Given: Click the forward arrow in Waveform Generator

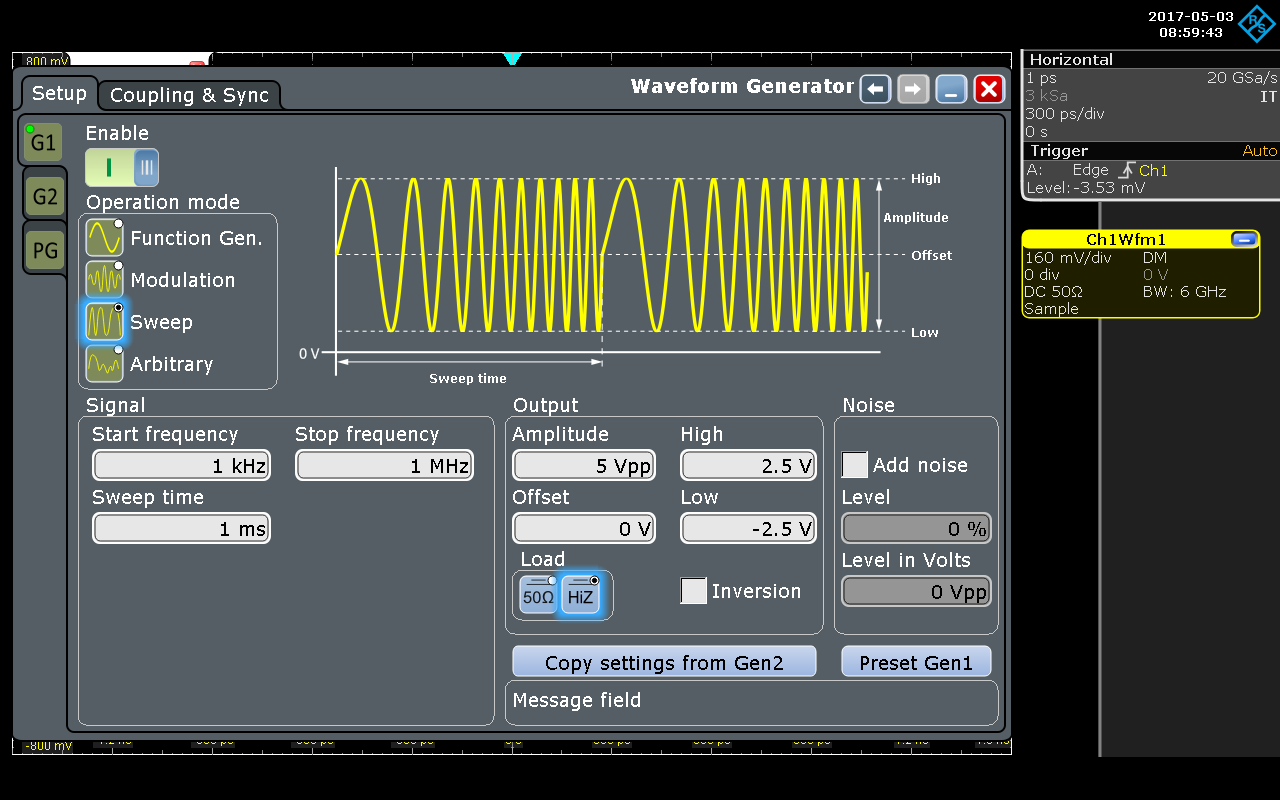Looking at the screenshot, I should 913,89.
